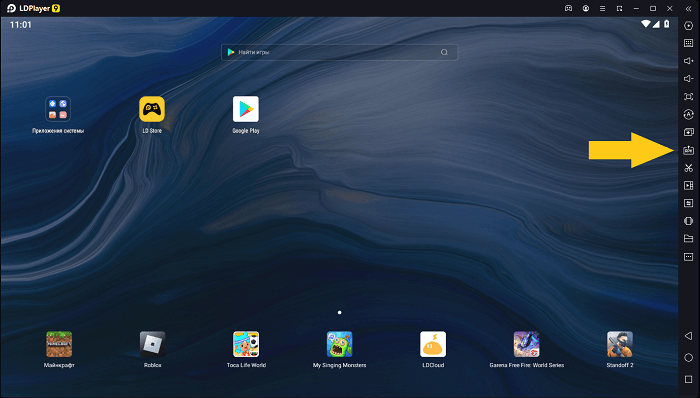This screenshot has height=398, width=700.
Task: Increase volume with the speaker plus icon
Action: (688, 61)
